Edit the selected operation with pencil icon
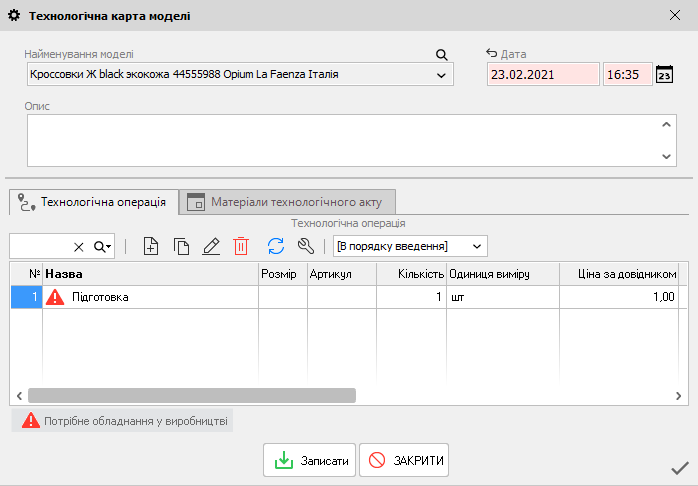Image resolution: width=698 pixels, height=486 pixels. click(x=211, y=246)
